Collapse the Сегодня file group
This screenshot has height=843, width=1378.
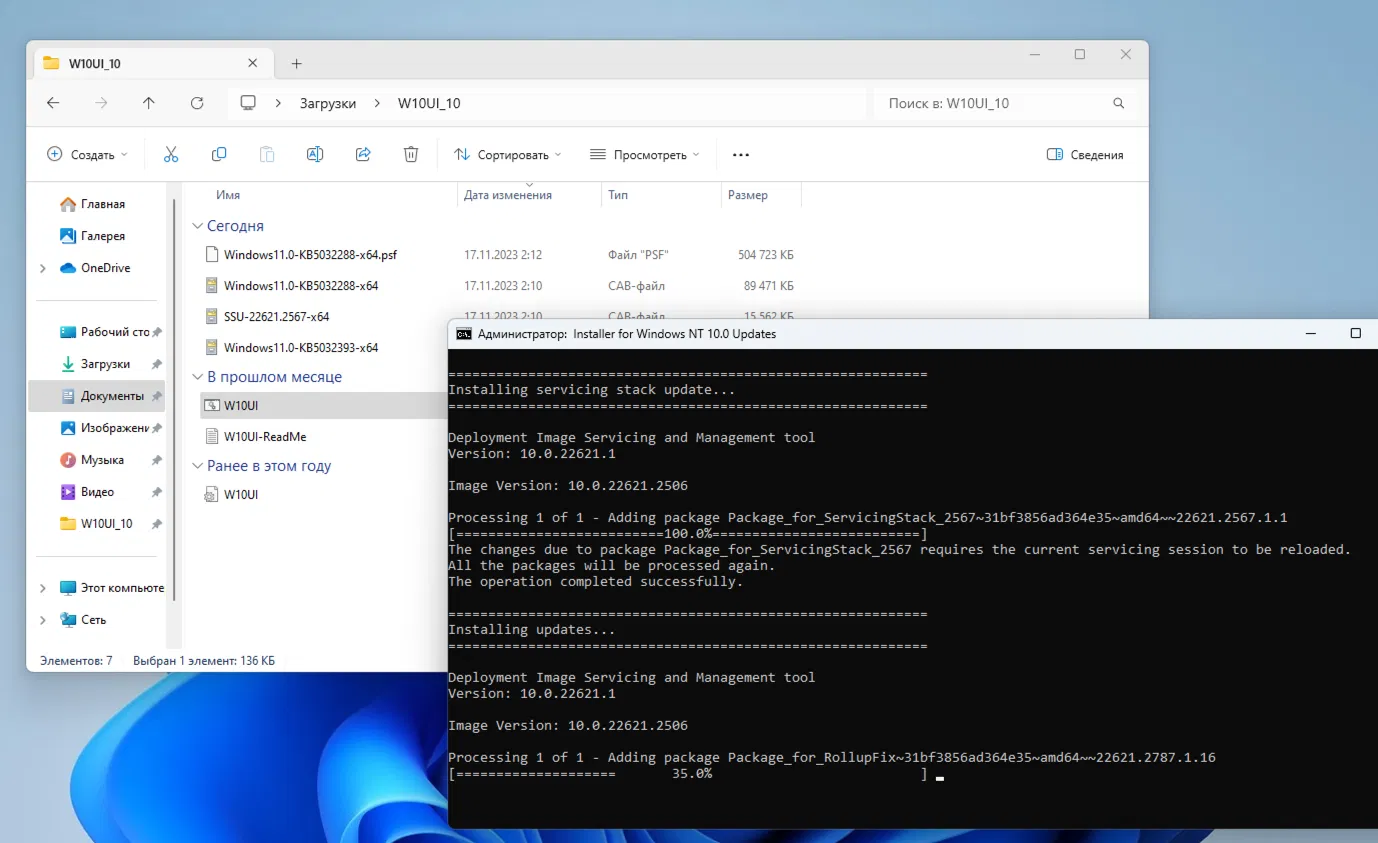tap(197, 227)
